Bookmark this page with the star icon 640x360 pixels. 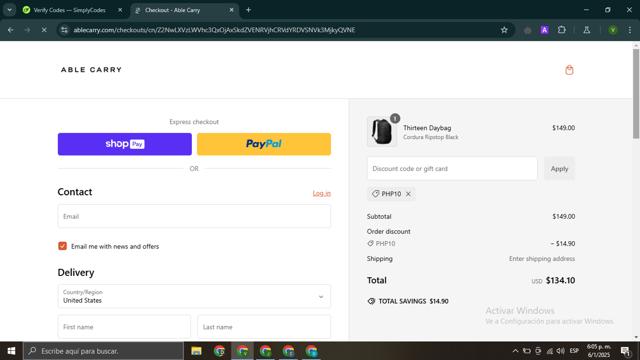coord(504,30)
